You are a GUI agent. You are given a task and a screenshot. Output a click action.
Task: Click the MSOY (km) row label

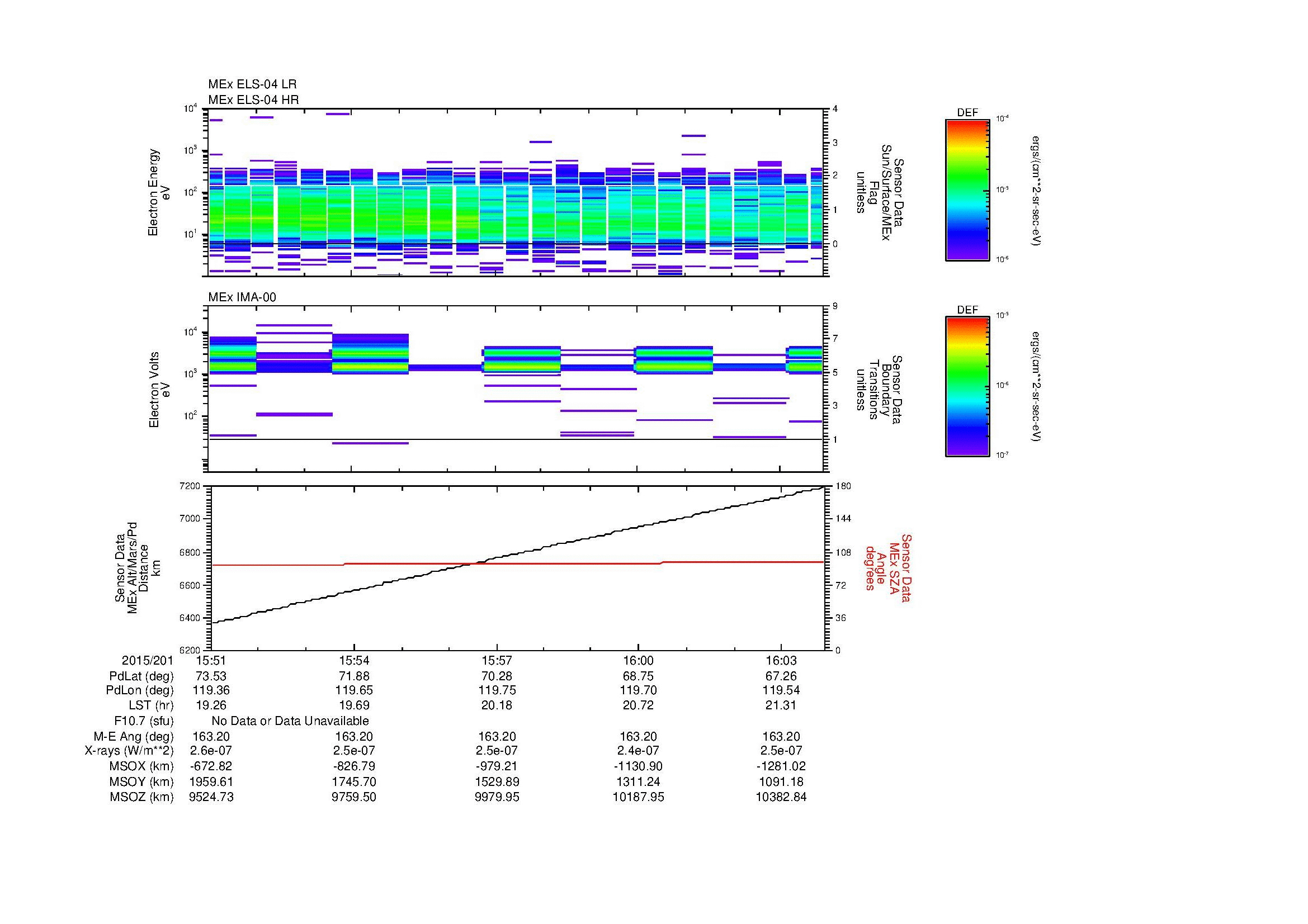click(141, 782)
